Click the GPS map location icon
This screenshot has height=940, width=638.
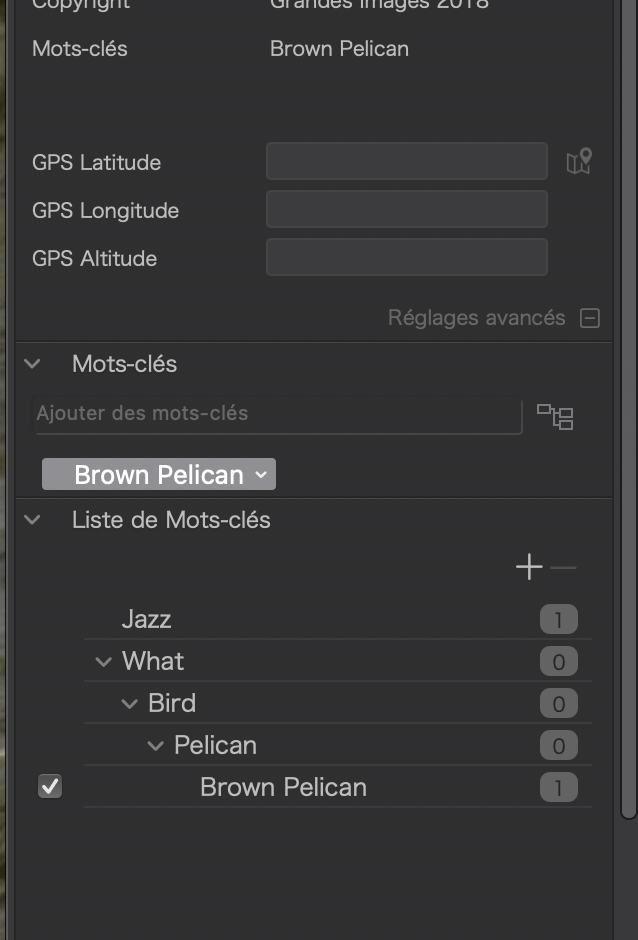[x=579, y=162]
